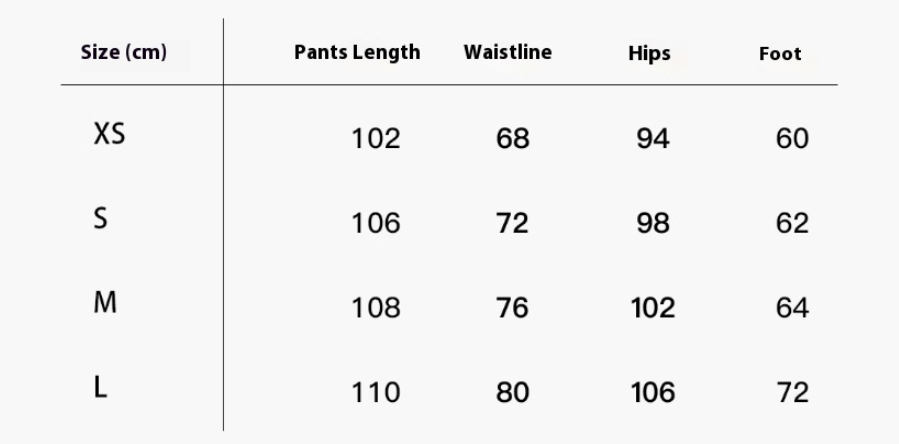Viewport: 899px width, 444px height.
Task: Select the L size row label
Action: [x=100, y=388]
